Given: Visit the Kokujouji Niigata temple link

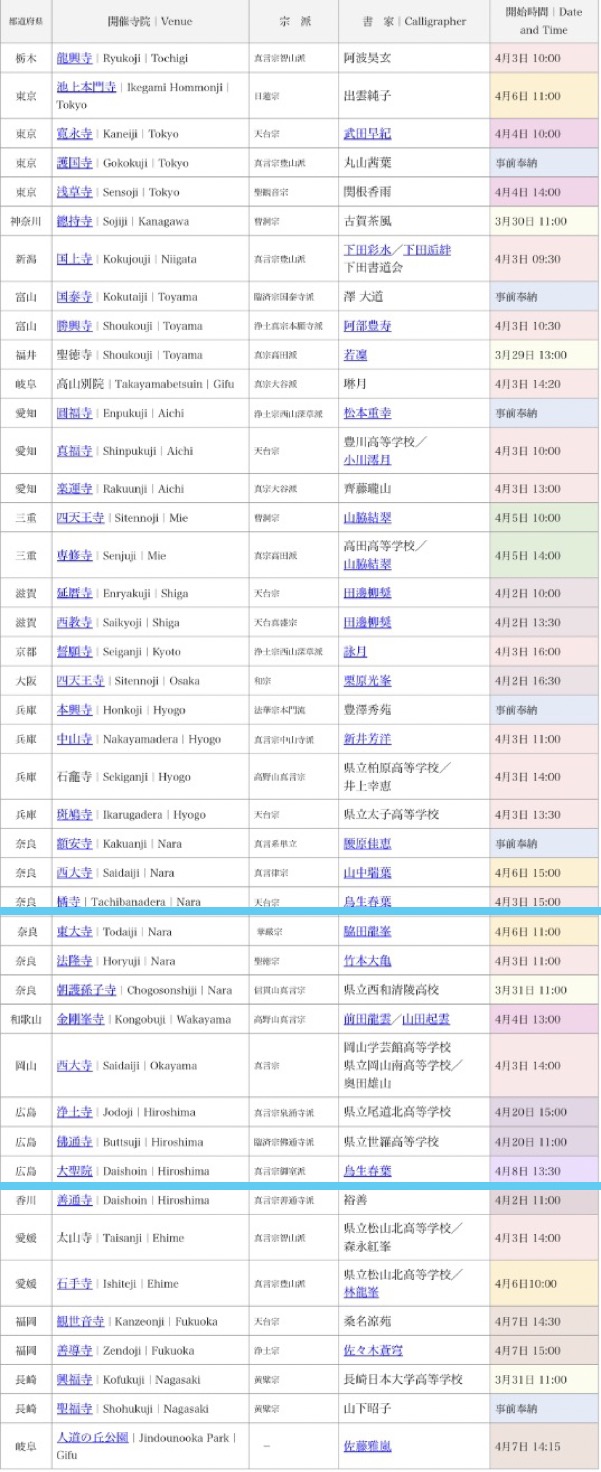Looking at the screenshot, I should point(75,259).
